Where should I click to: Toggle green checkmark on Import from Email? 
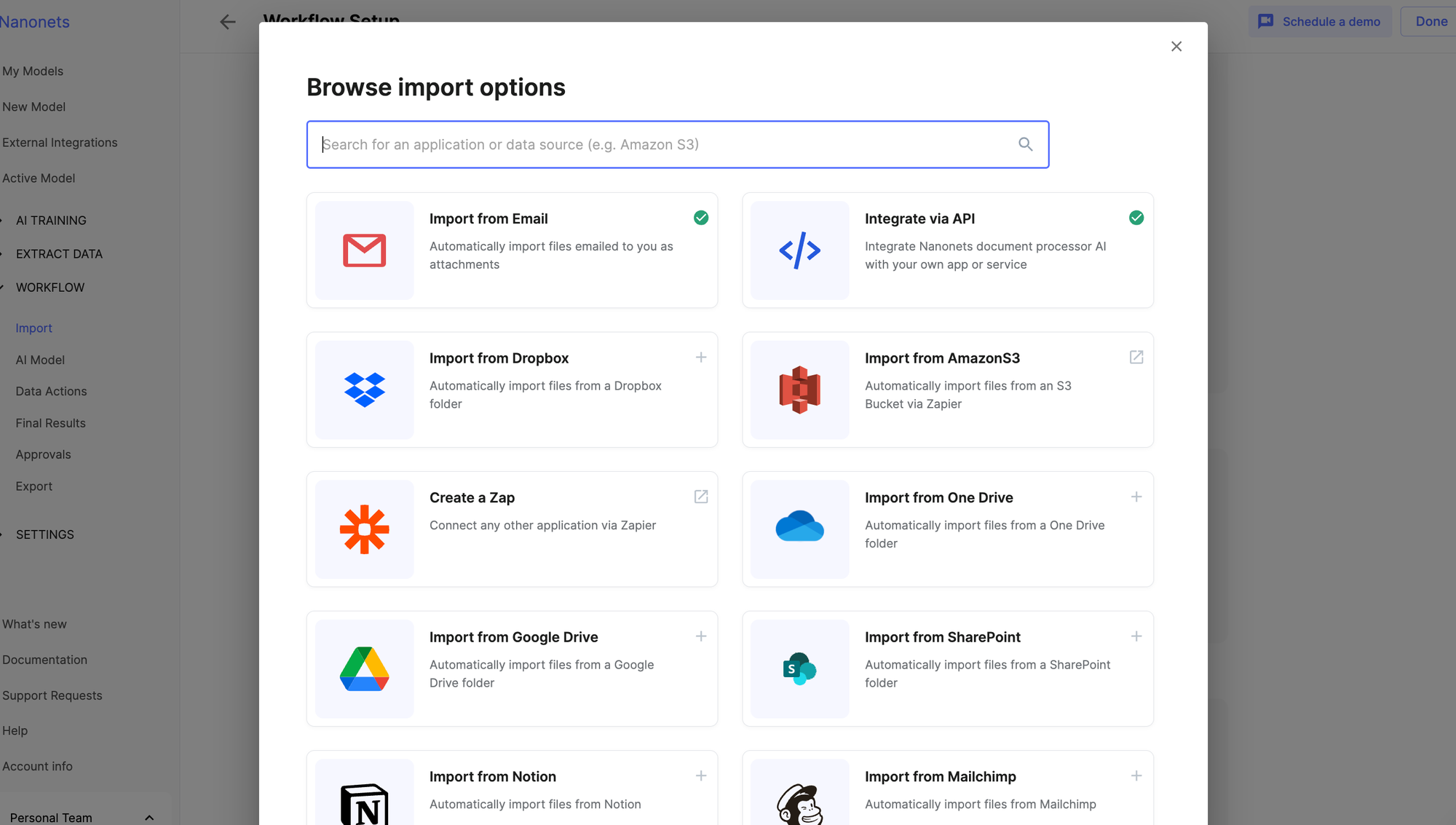(700, 218)
